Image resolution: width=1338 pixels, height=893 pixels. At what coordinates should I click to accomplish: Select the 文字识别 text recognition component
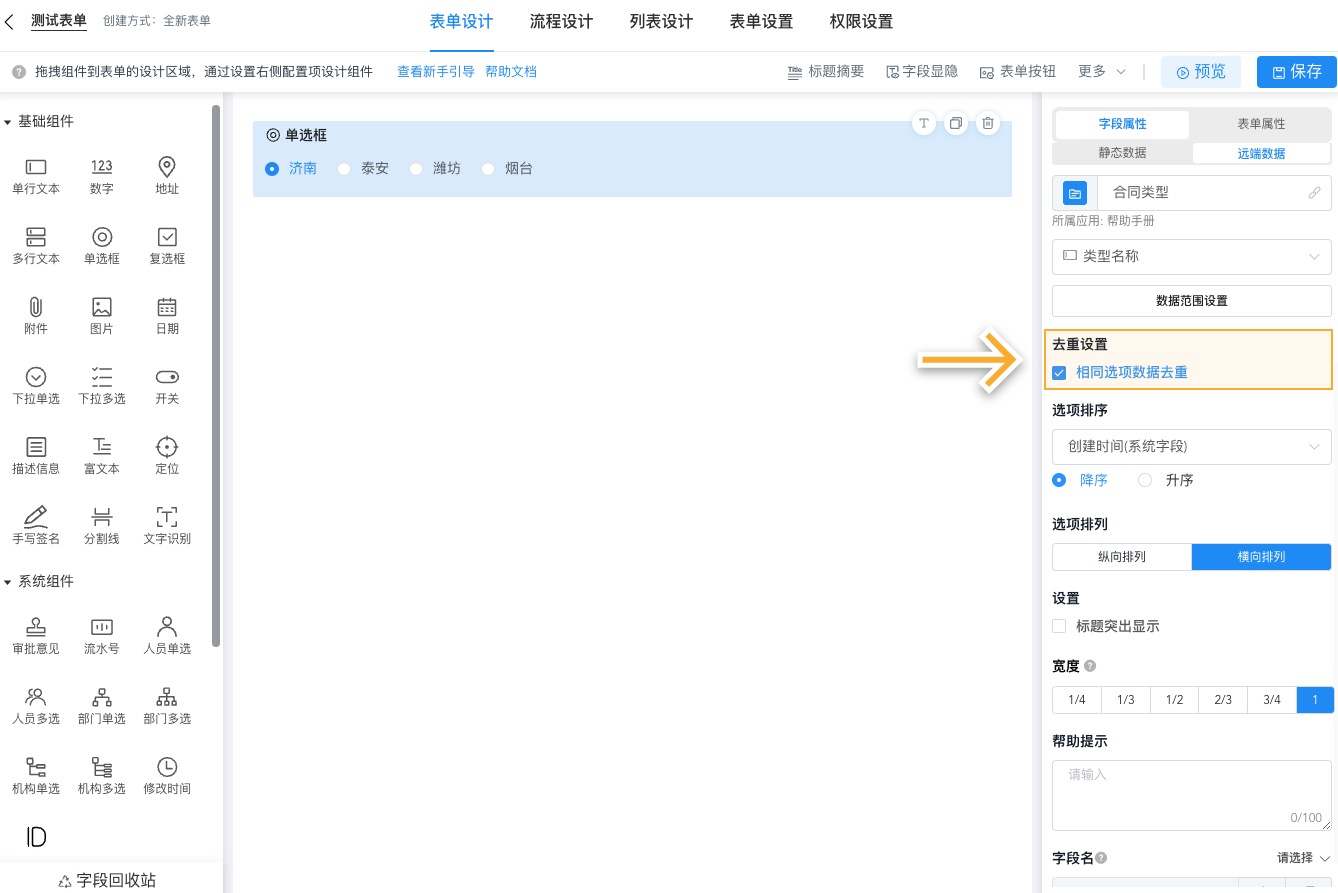(166, 524)
